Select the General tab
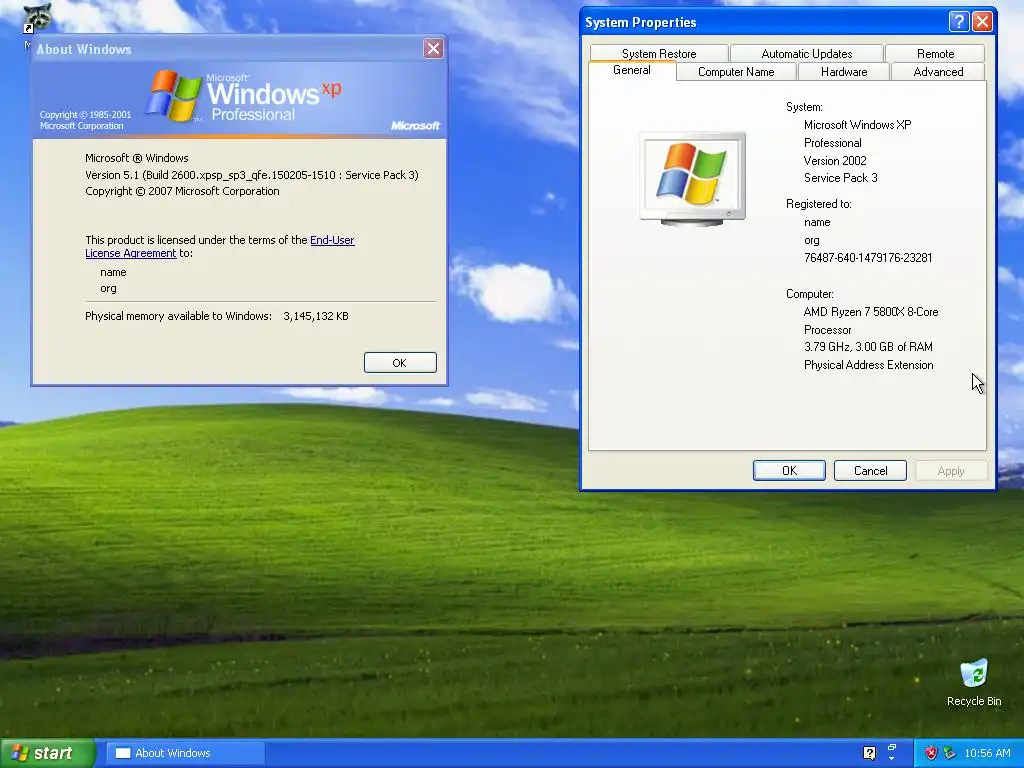Image resolution: width=1024 pixels, height=768 pixels. pos(632,71)
